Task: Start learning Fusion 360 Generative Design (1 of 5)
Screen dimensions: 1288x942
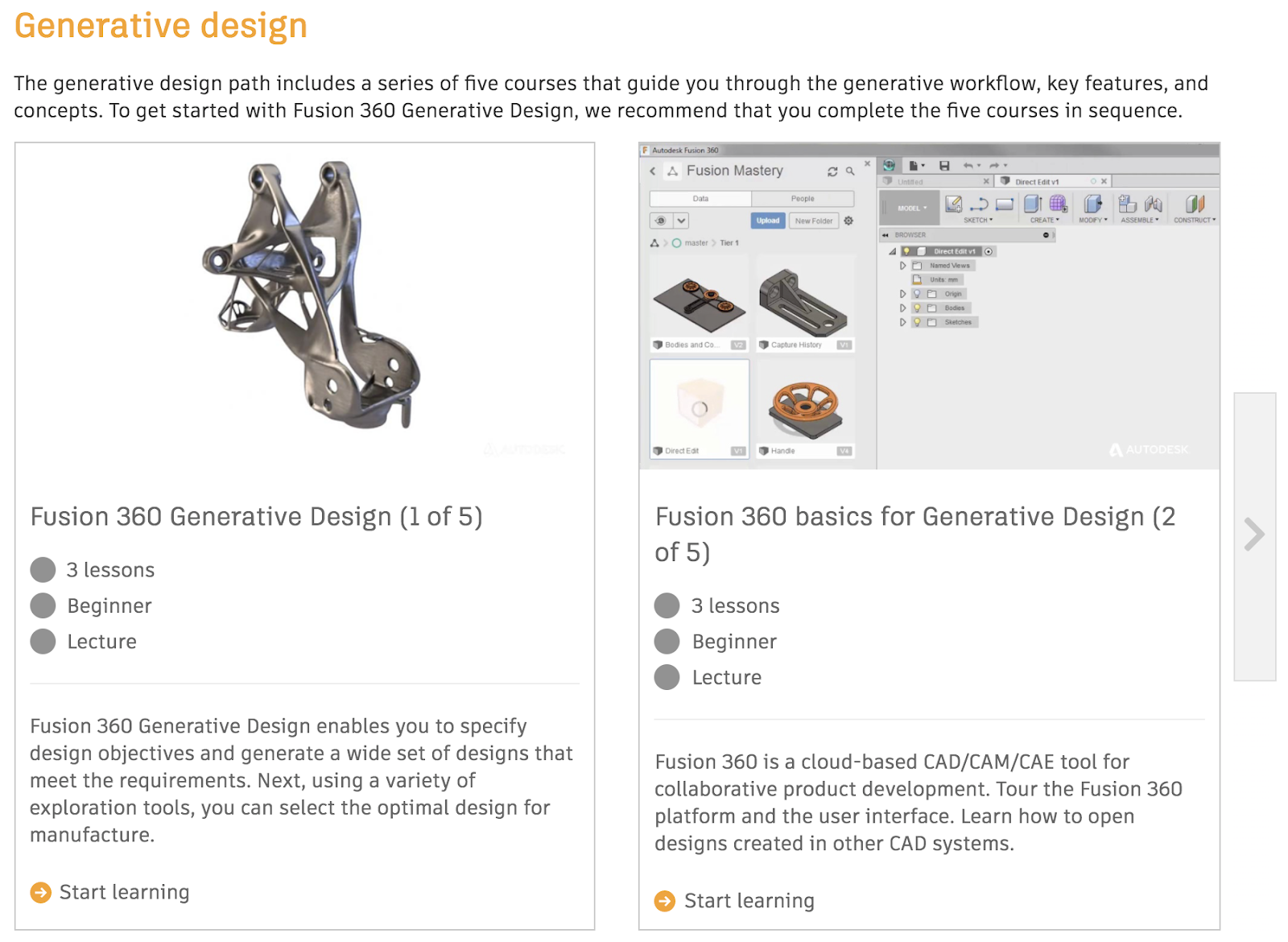Action: coord(110,893)
